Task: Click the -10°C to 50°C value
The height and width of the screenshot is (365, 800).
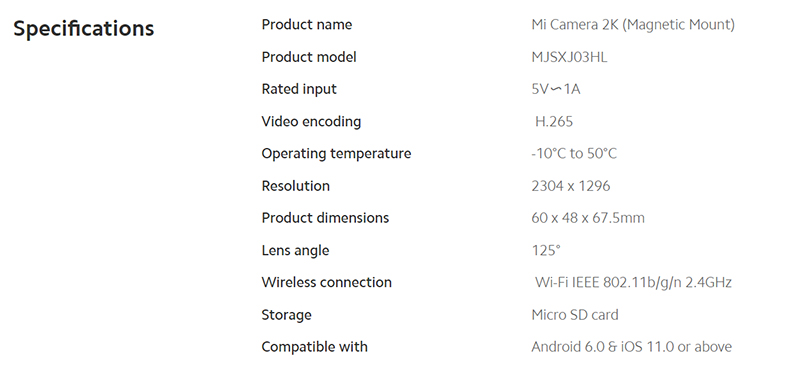Action: [x=574, y=154]
